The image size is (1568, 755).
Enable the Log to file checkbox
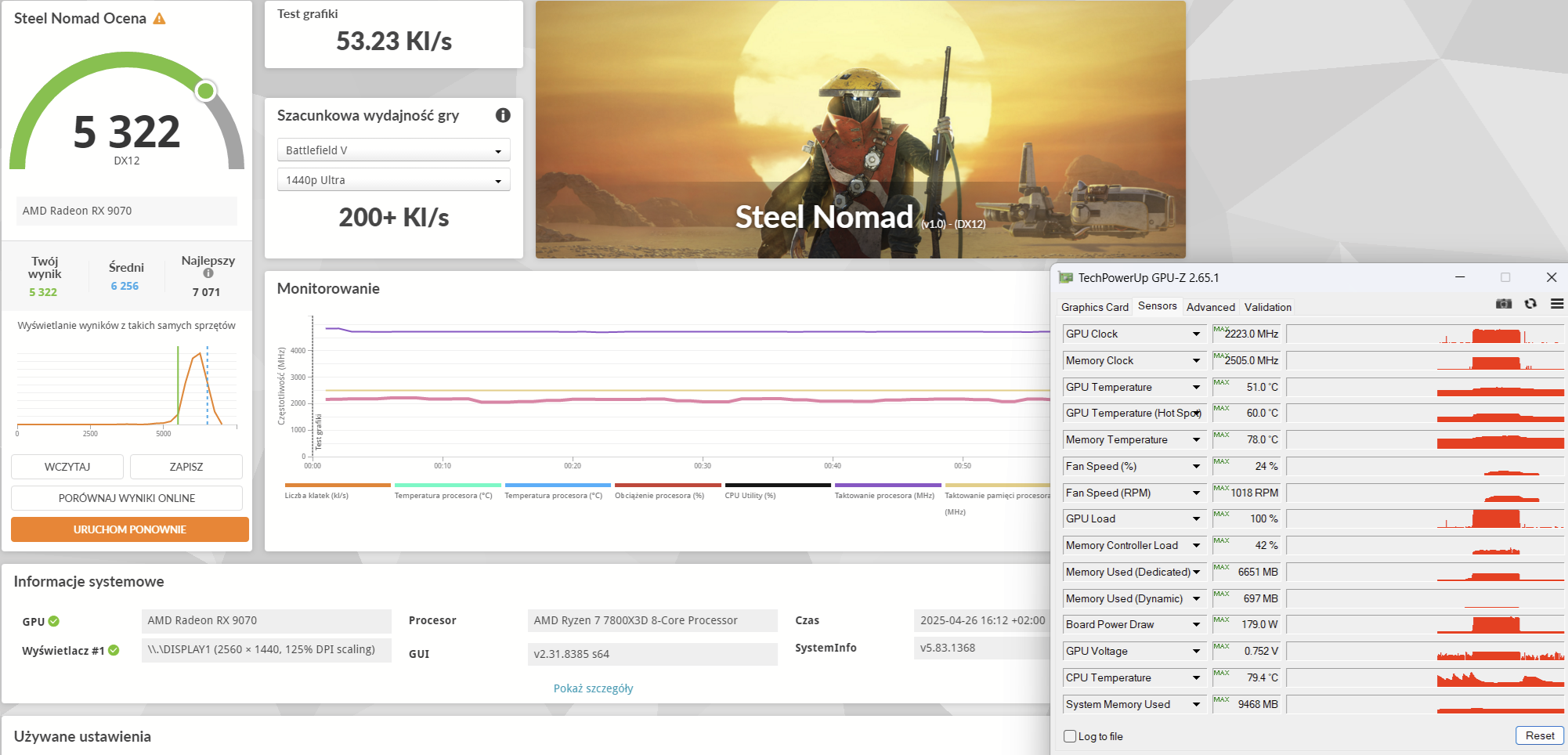1070,736
